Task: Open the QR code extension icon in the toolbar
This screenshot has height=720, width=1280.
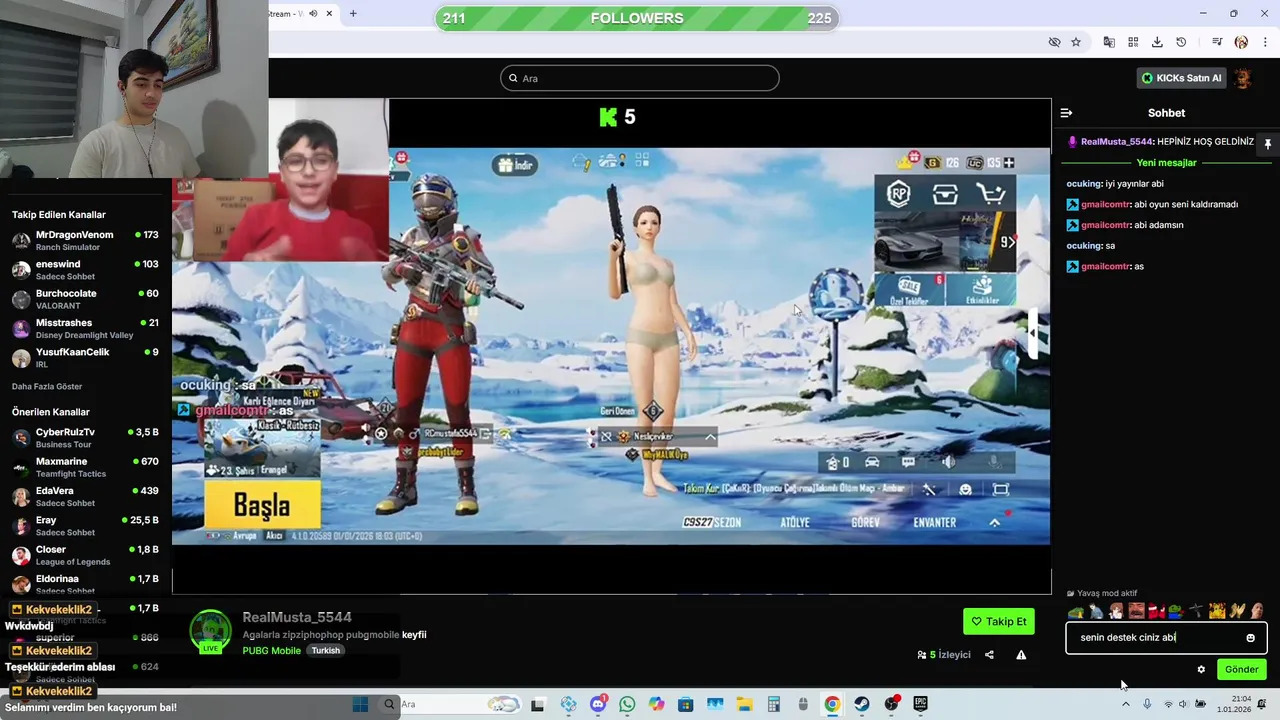Action: 1133,42
